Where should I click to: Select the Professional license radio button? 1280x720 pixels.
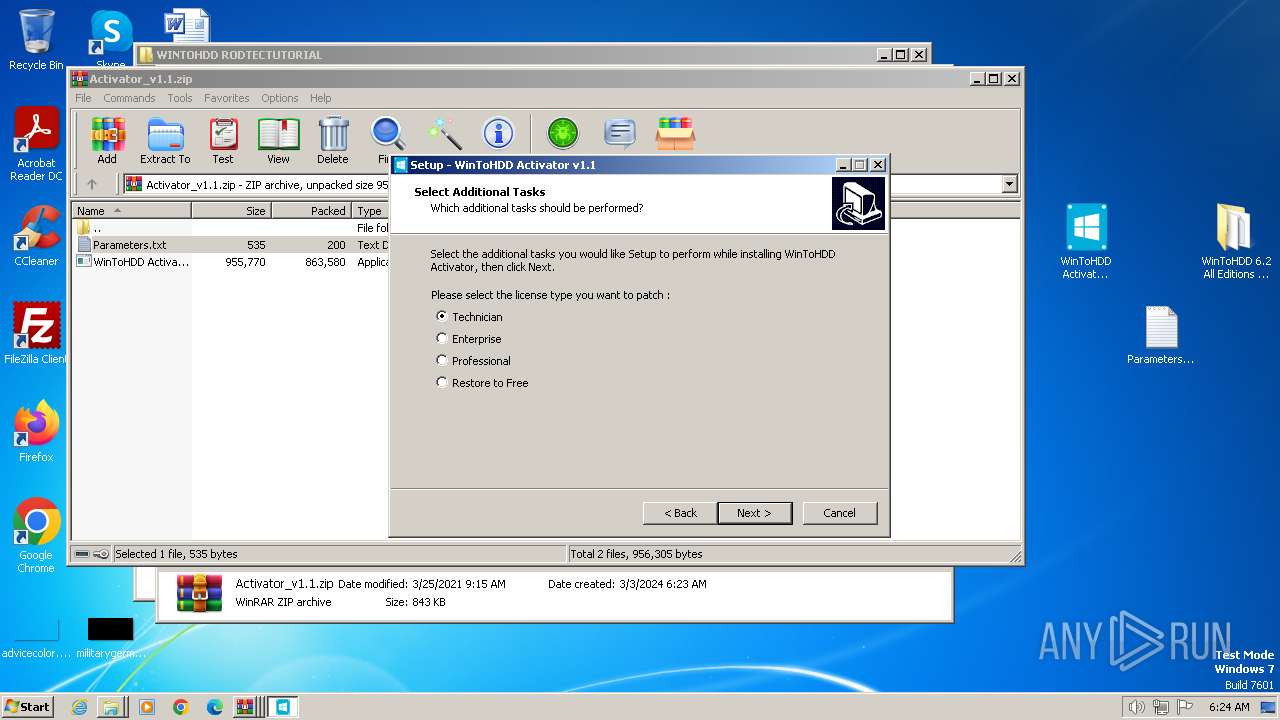click(442, 360)
